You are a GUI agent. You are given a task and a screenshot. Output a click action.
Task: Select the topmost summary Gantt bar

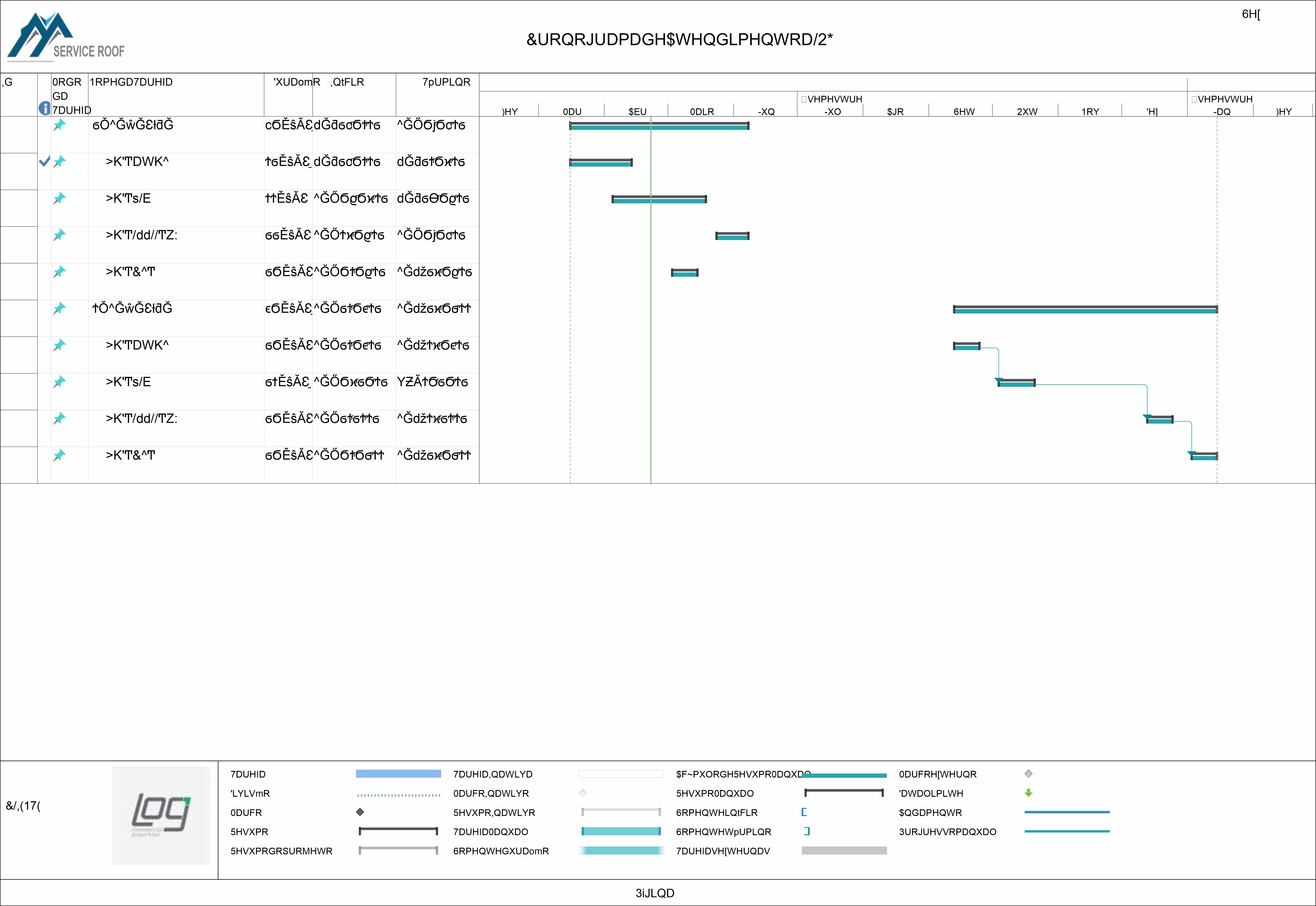[659, 126]
